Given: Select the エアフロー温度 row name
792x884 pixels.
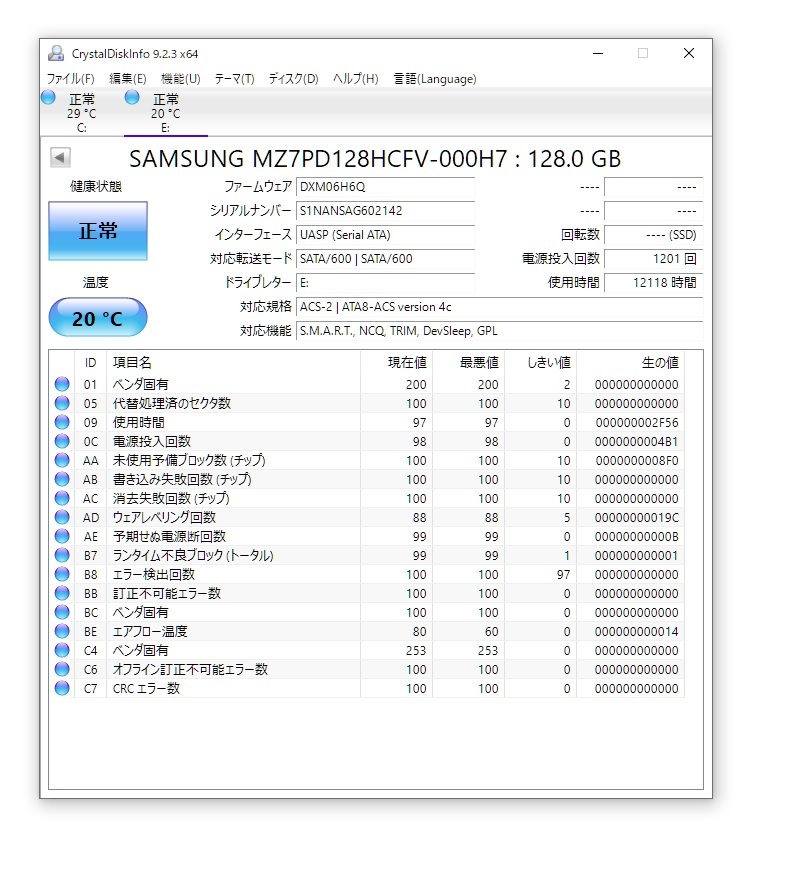Looking at the screenshot, I should (x=150, y=631).
